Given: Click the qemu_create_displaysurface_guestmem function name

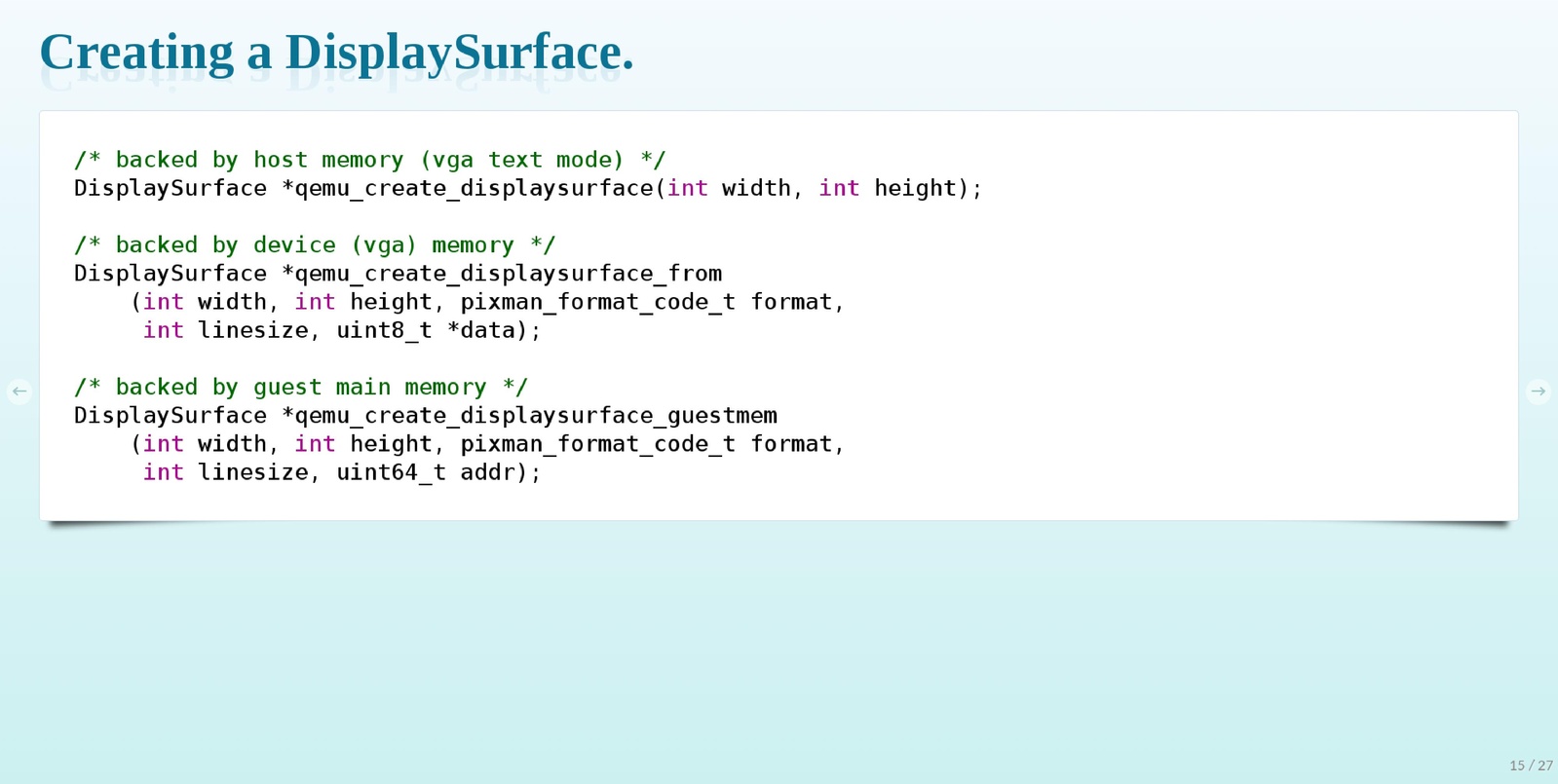Looking at the screenshot, I should (x=536, y=416).
